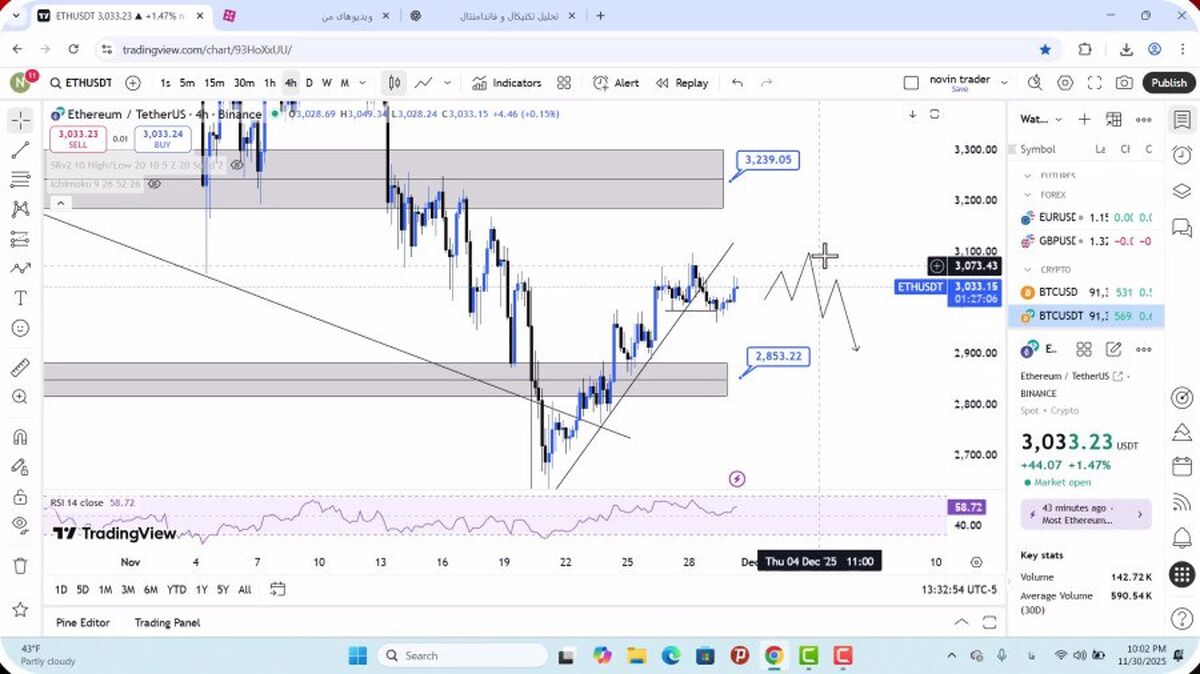The height and width of the screenshot is (674, 1200).
Task: Take a snapshot with the camera icon
Action: click(x=1125, y=83)
